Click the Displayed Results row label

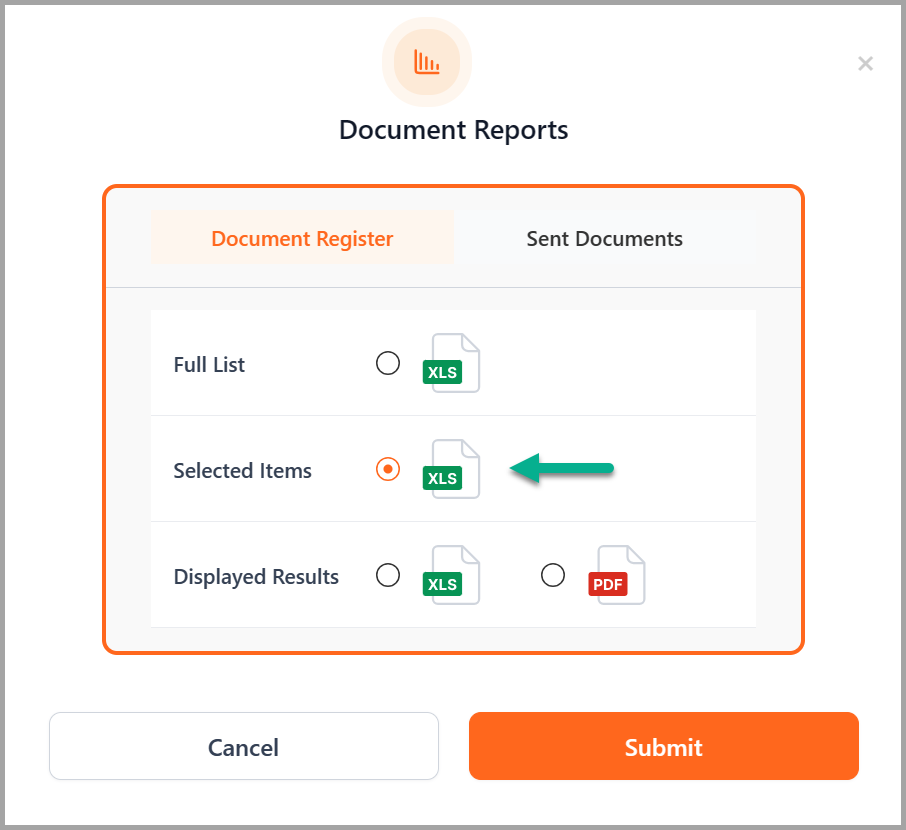click(256, 576)
